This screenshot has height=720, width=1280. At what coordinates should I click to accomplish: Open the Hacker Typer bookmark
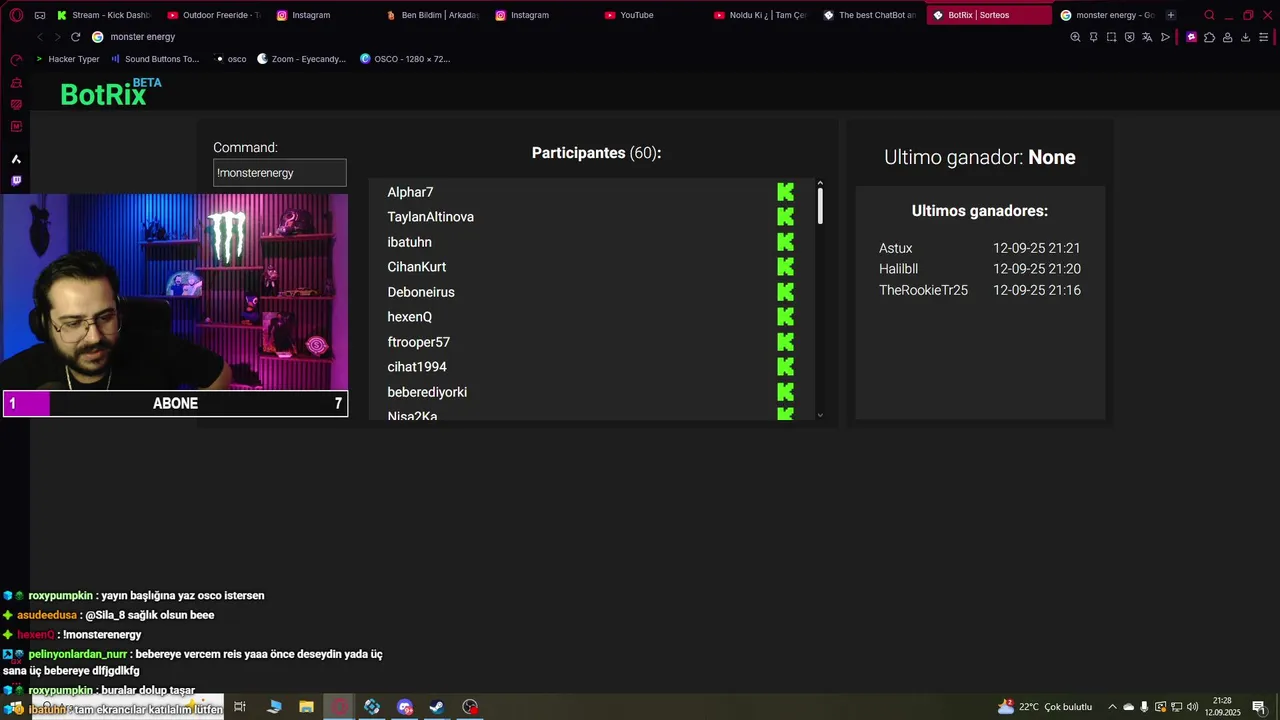(68, 59)
